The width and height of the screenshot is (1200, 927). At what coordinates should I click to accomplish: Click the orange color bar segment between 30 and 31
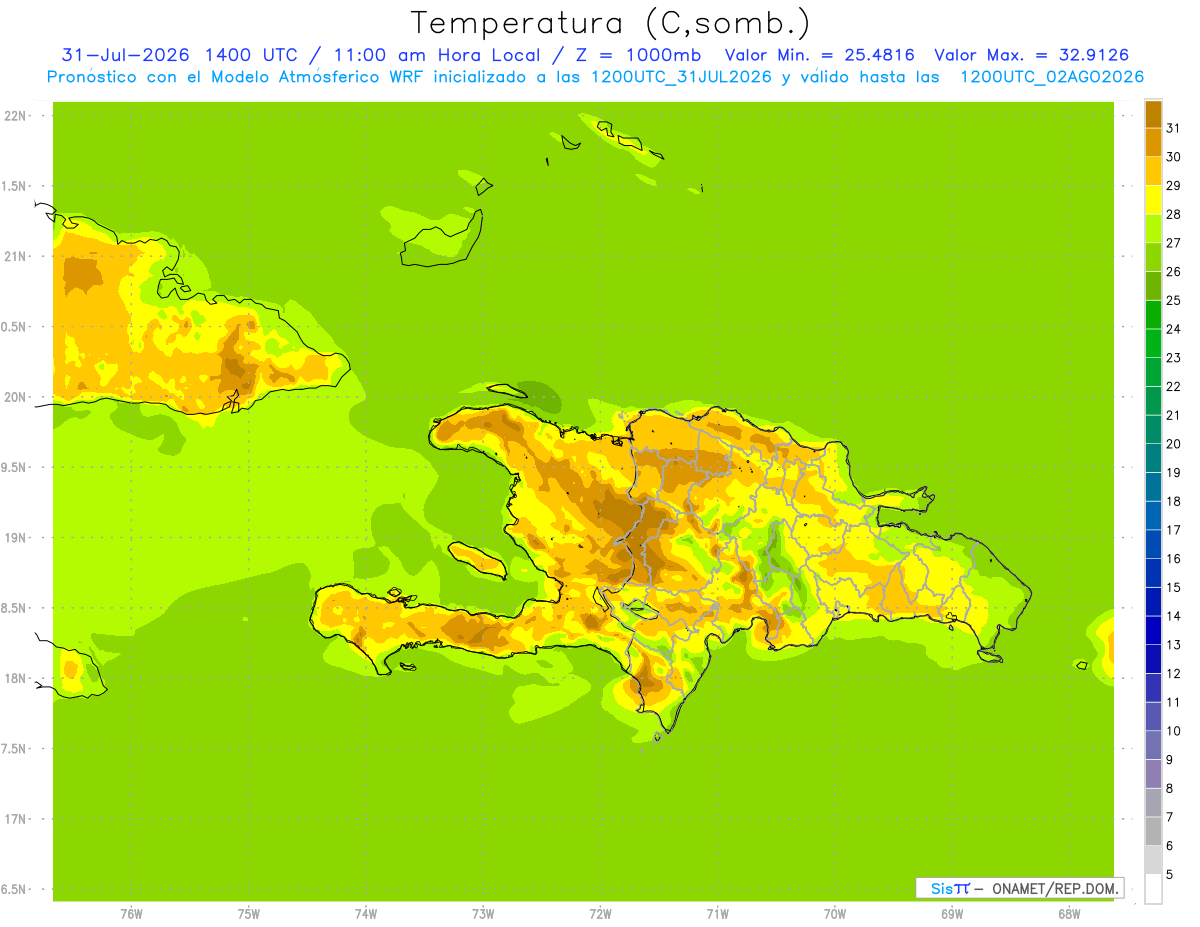tap(1153, 142)
